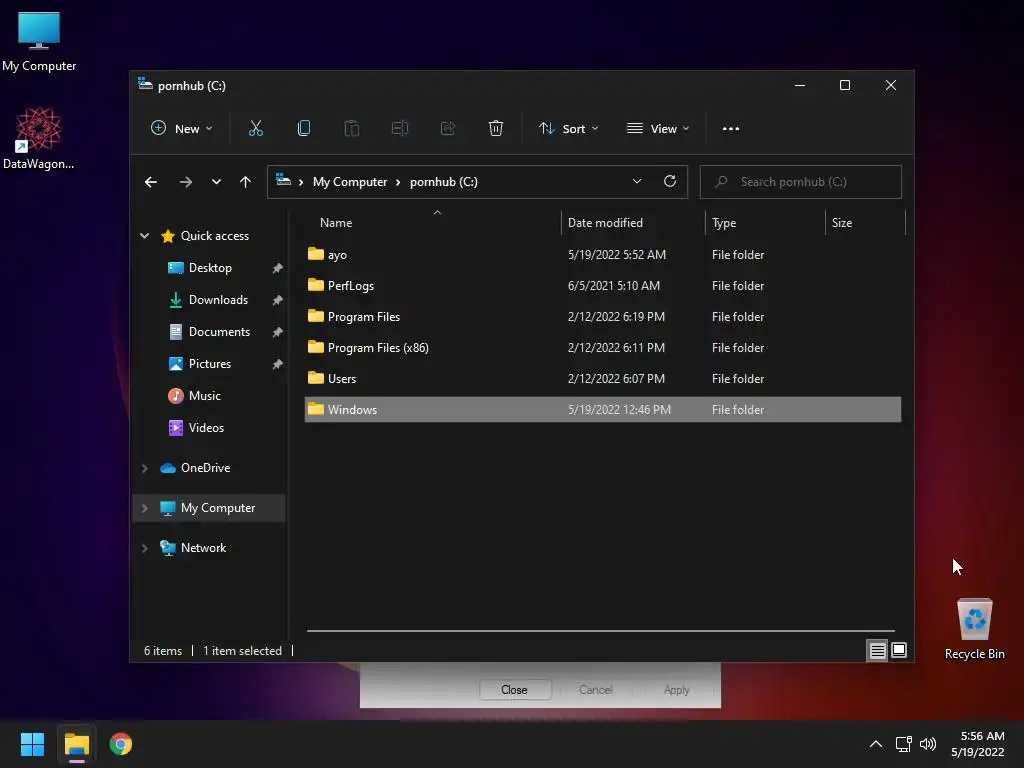Open the network tray icon

pyautogui.click(x=903, y=744)
